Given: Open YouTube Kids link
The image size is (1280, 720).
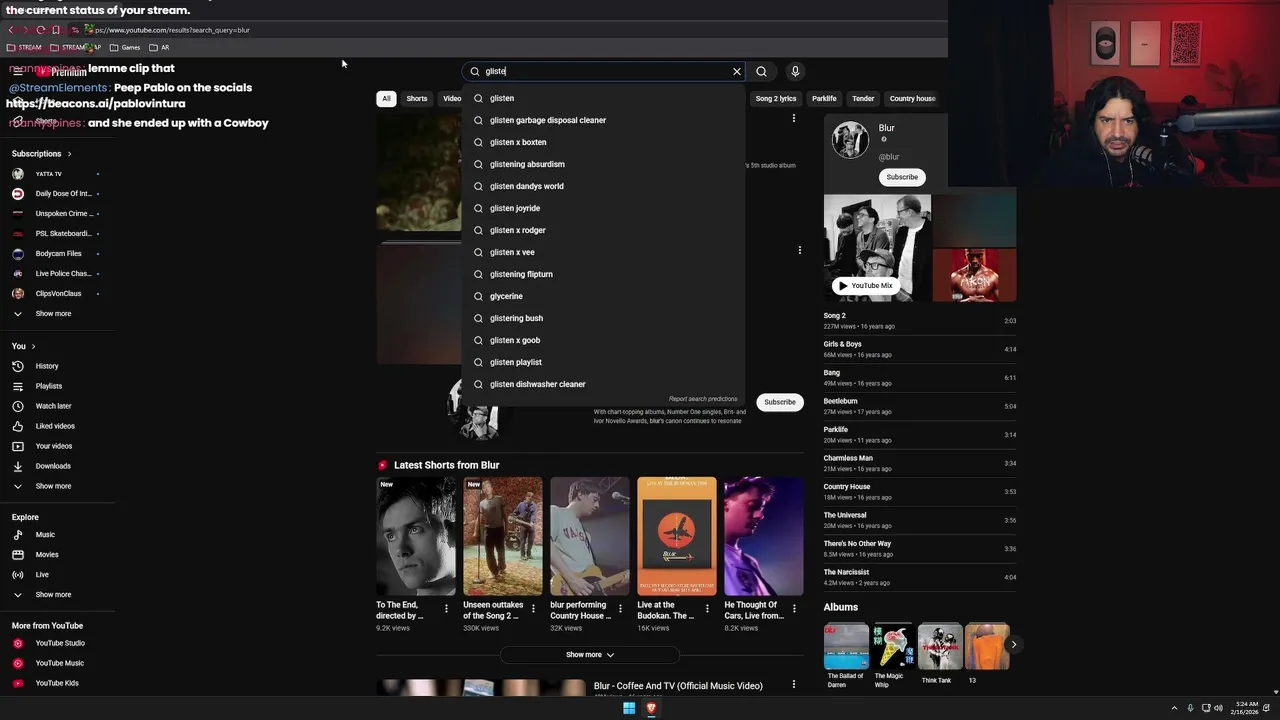Looking at the screenshot, I should point(57,683).
